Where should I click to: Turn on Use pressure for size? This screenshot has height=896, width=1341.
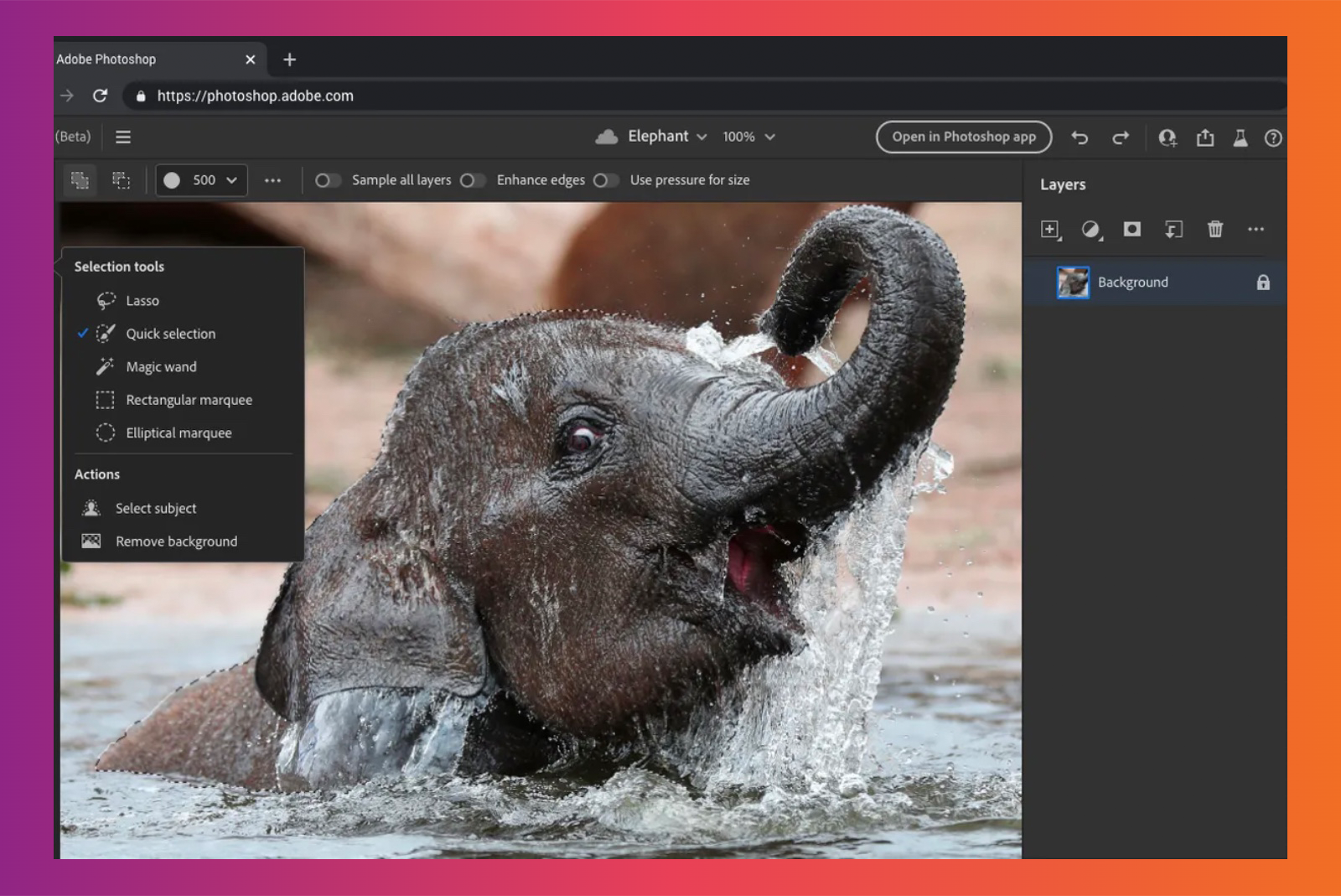[x=607, y=179]
